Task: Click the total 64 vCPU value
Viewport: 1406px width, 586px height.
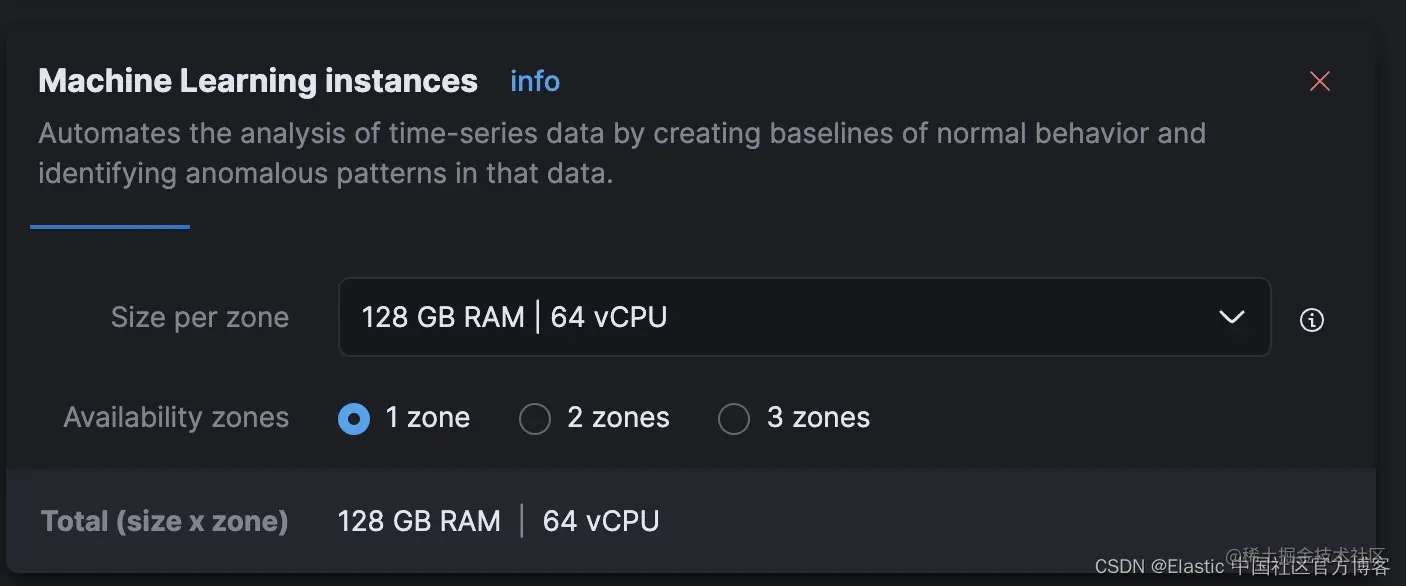Action: tap(601, 521)
